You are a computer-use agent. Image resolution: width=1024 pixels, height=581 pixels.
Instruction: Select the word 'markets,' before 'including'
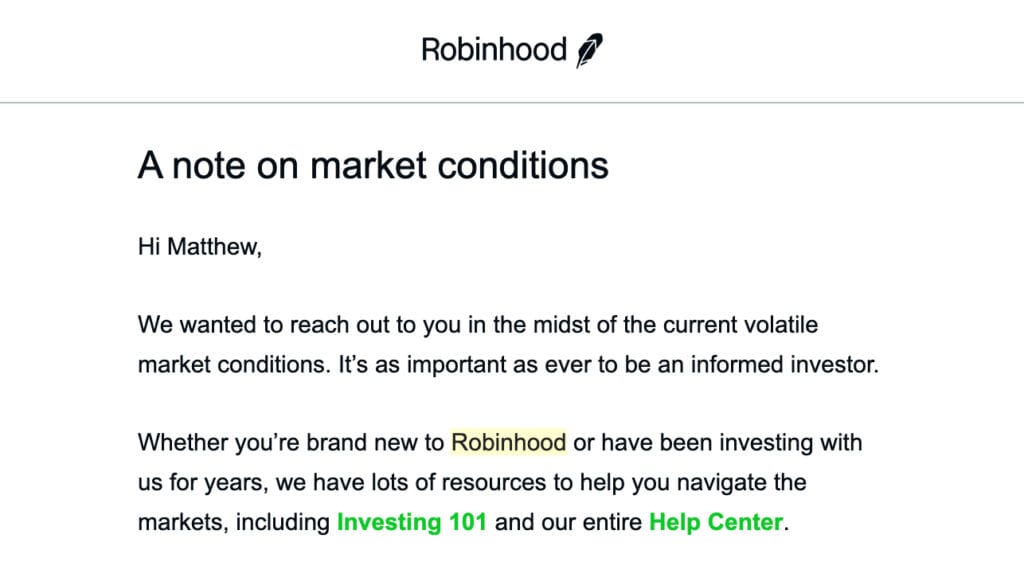[x=183, y=522]
